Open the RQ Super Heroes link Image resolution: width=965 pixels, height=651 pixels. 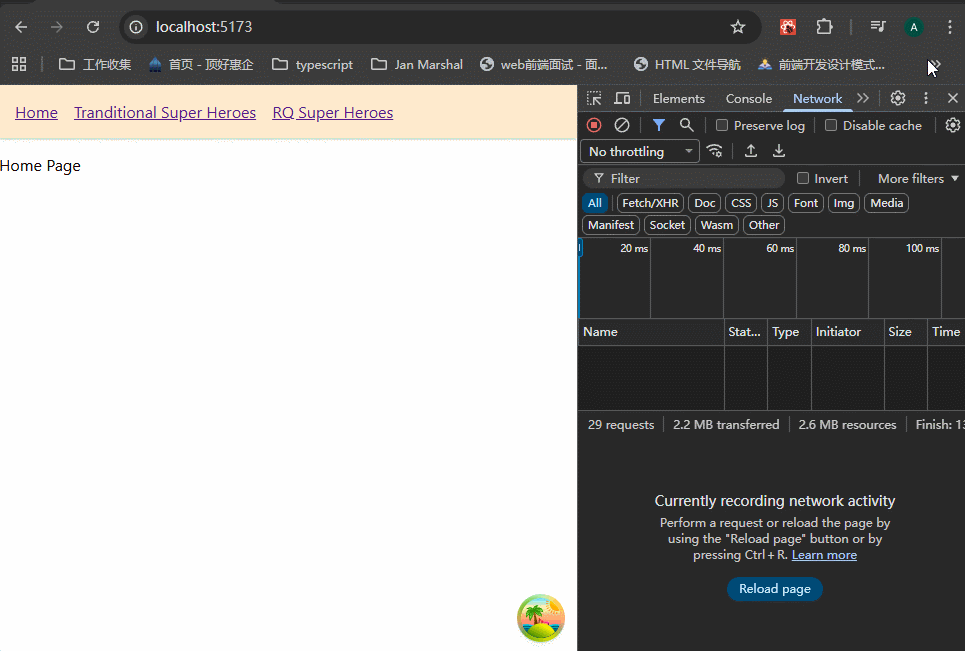[x=332, y=113]
